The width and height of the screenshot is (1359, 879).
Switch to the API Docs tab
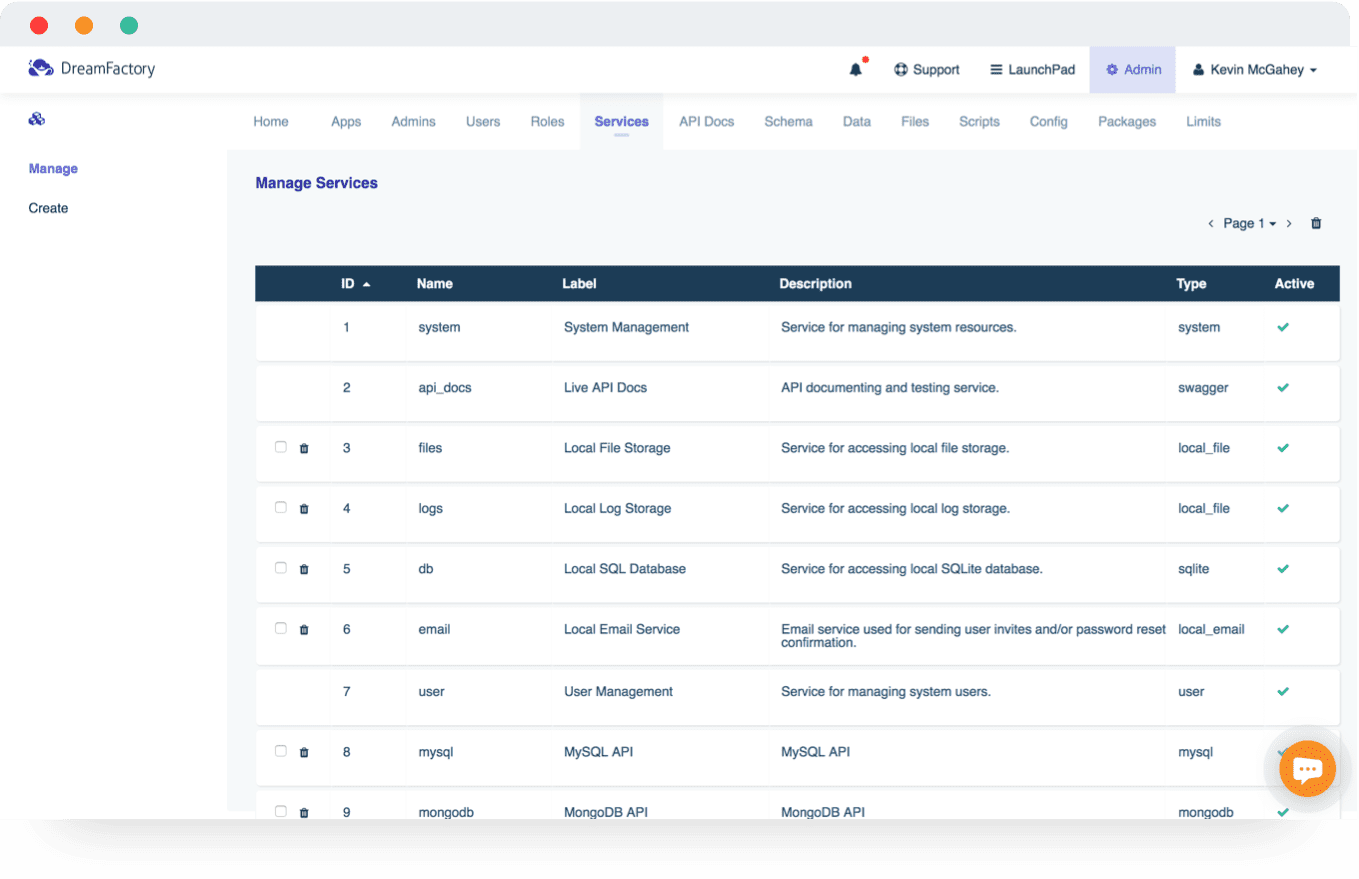(706, 122)
